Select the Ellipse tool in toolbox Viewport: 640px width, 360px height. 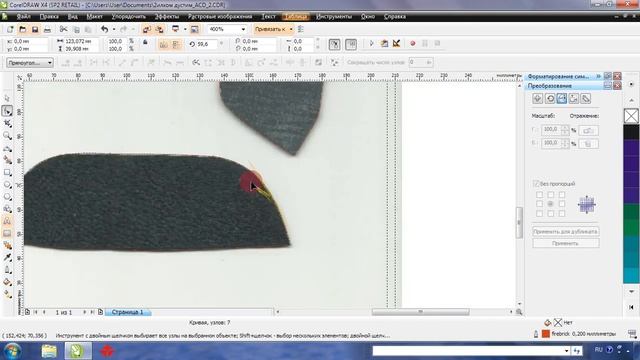coord(7,184)
